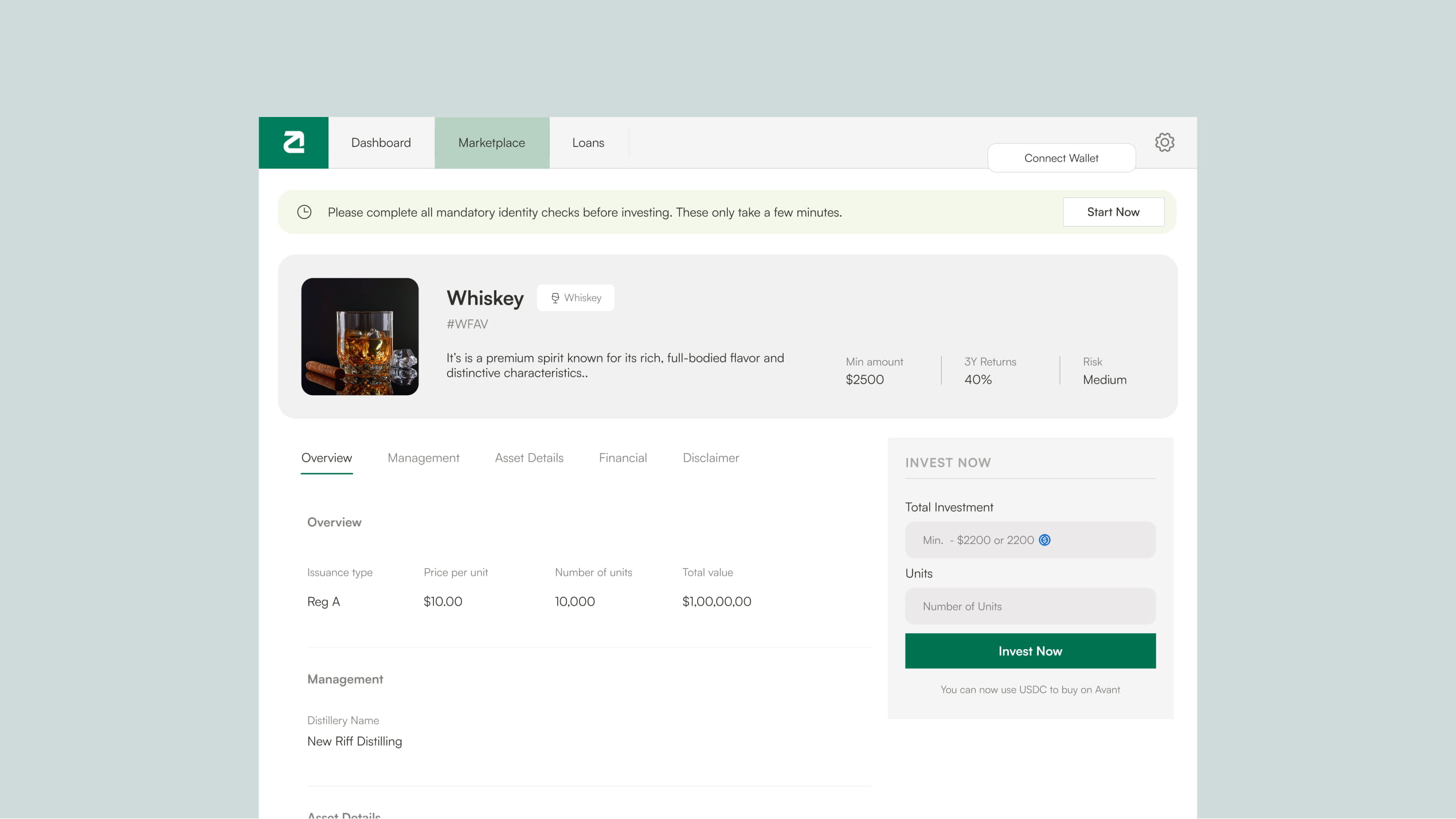Click the glass icon in the Whiskey tag

[x=555, y=298]
